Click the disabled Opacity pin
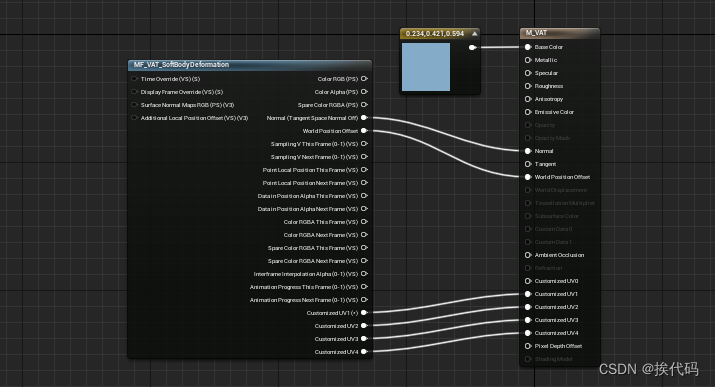Image resolution: width=715 pixels, height=387 pixels. (528, 125)
